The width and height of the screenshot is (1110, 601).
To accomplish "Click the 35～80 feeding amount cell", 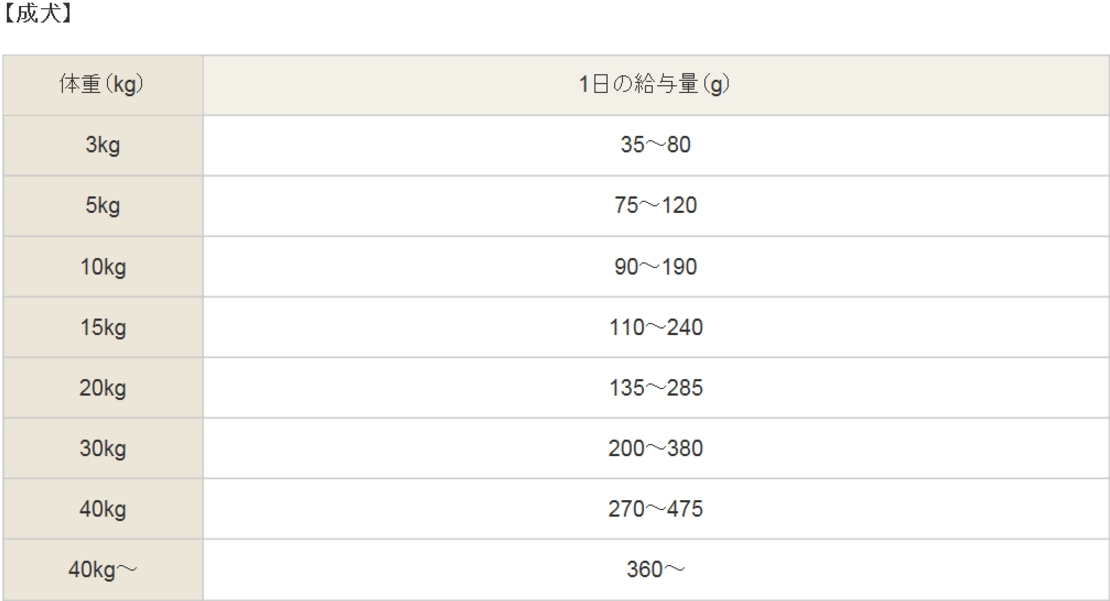I will [655, 146].
